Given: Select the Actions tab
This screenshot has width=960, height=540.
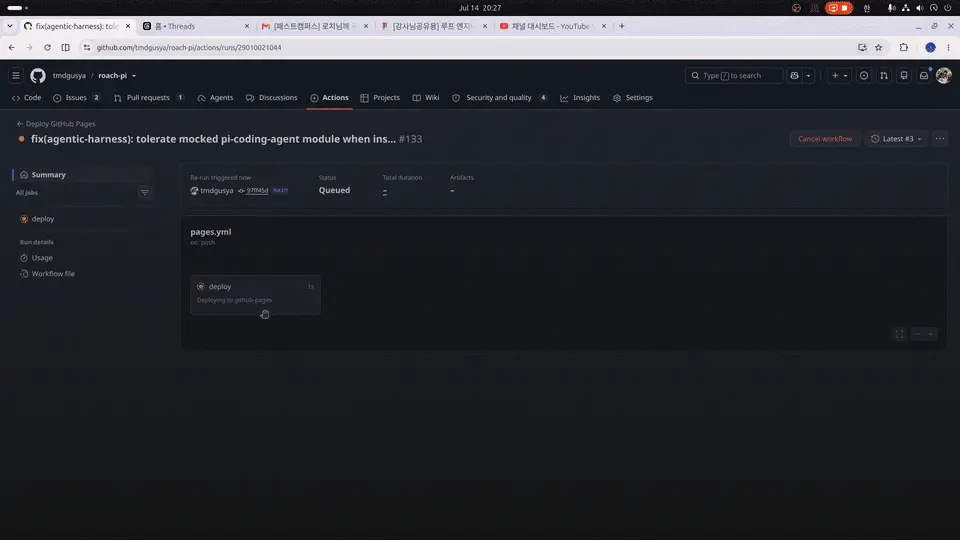Looking at the screenshot, I should (329, 97).
